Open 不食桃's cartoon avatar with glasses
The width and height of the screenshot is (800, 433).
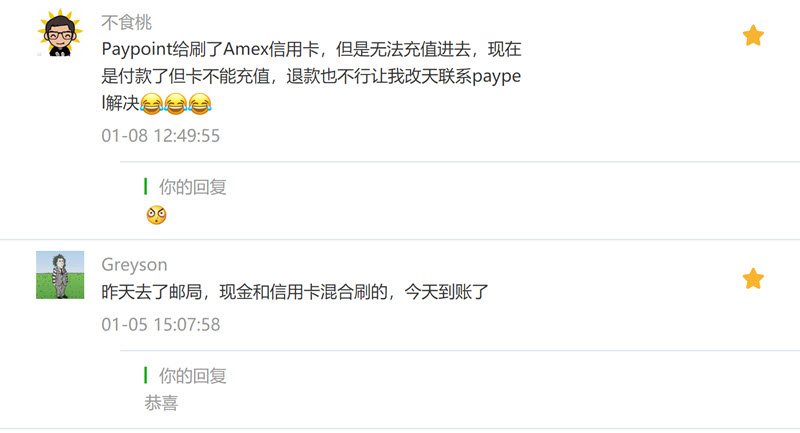60,33
